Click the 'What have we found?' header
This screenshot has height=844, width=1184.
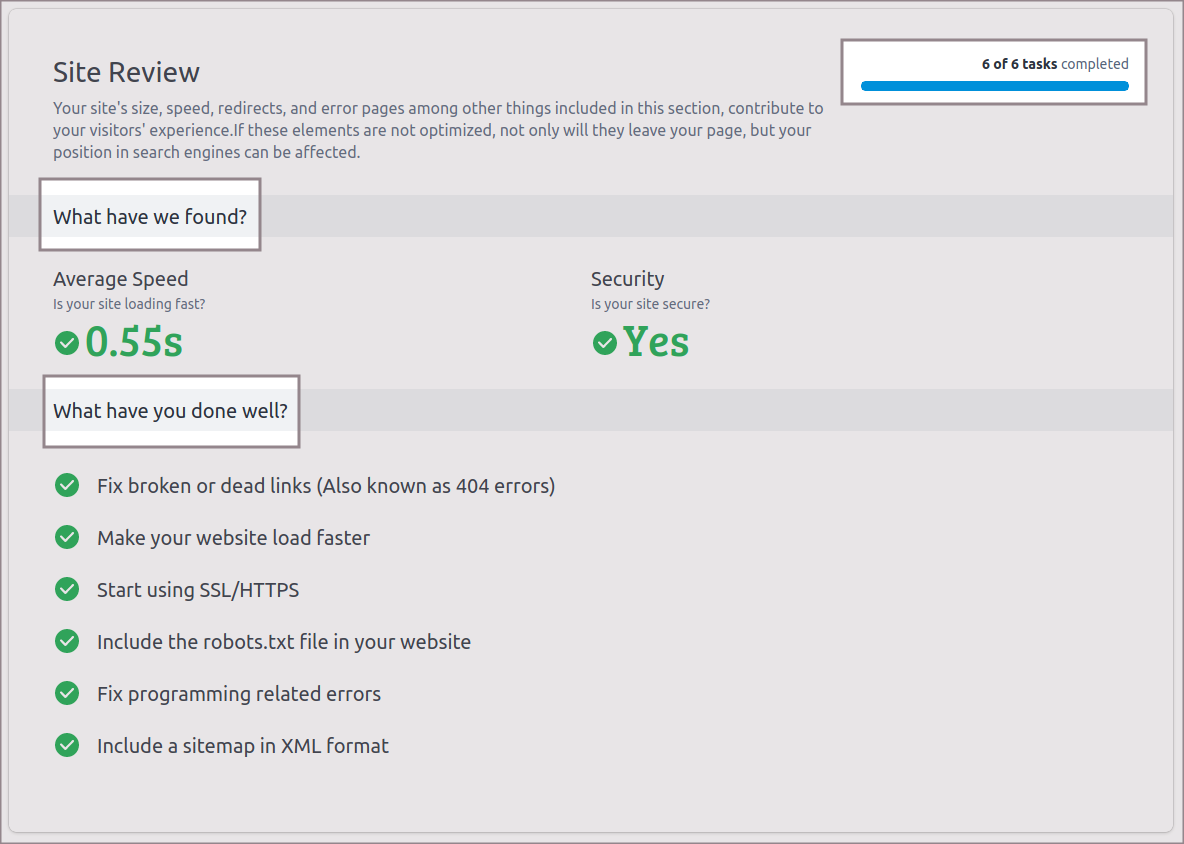[x=150, y=216]
